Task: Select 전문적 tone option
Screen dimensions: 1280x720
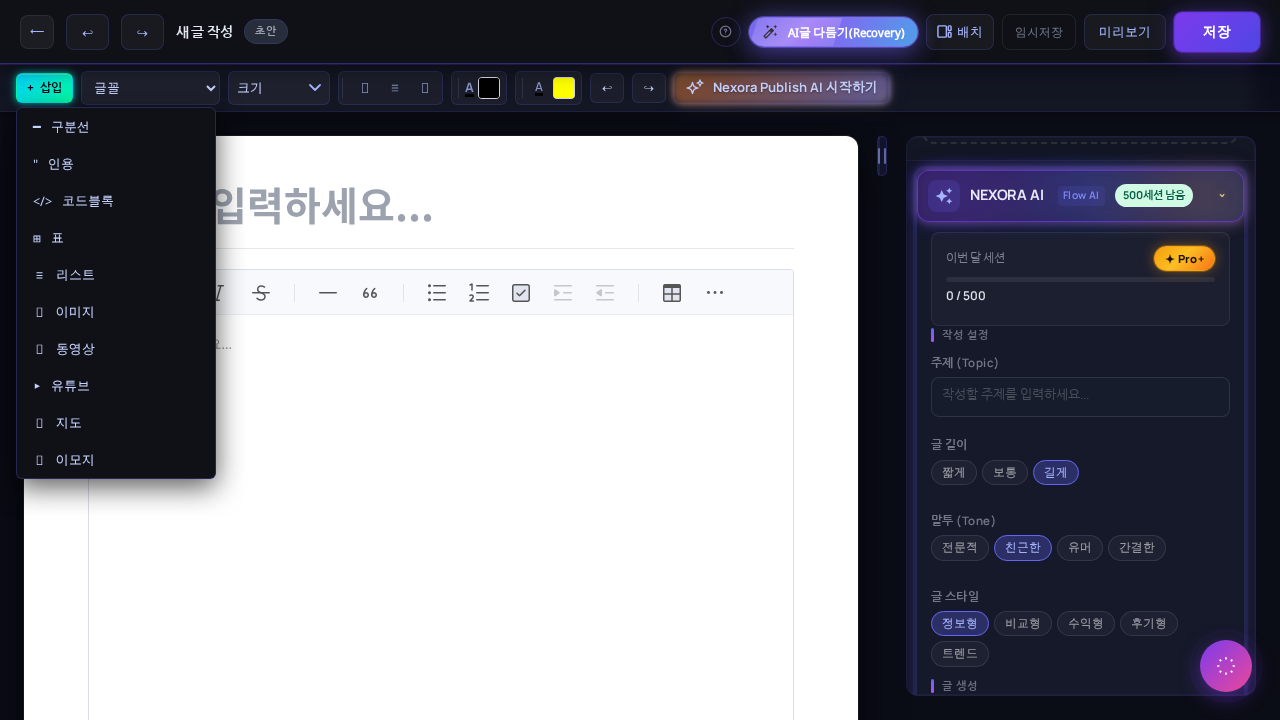Action: (x=960, y=548)
